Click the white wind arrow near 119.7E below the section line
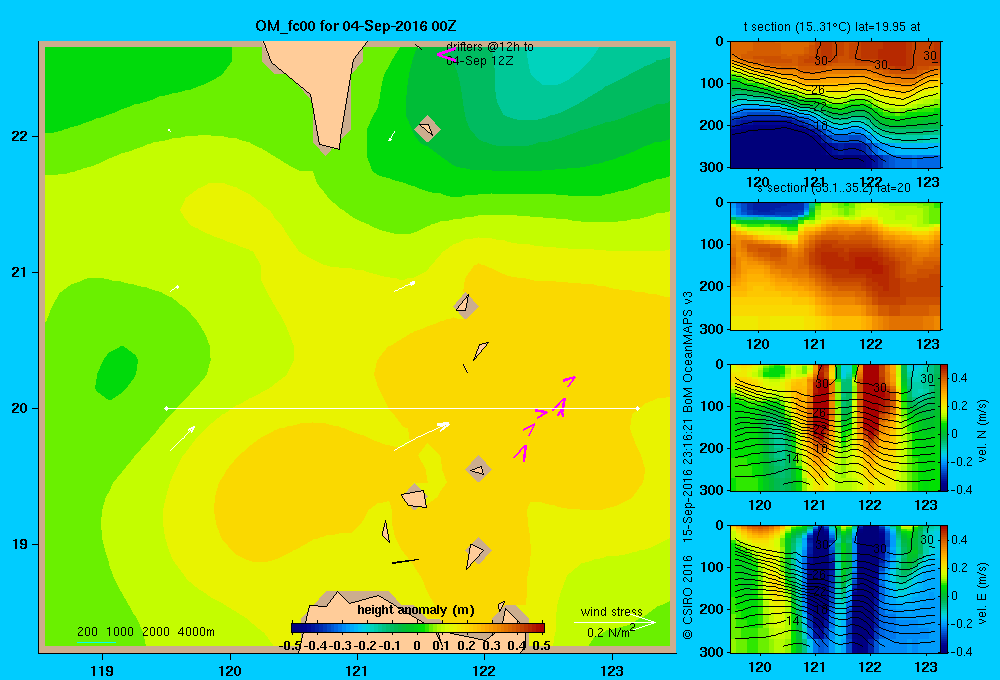The height and width of the screenshot is (680, 1000). (182, 438)
